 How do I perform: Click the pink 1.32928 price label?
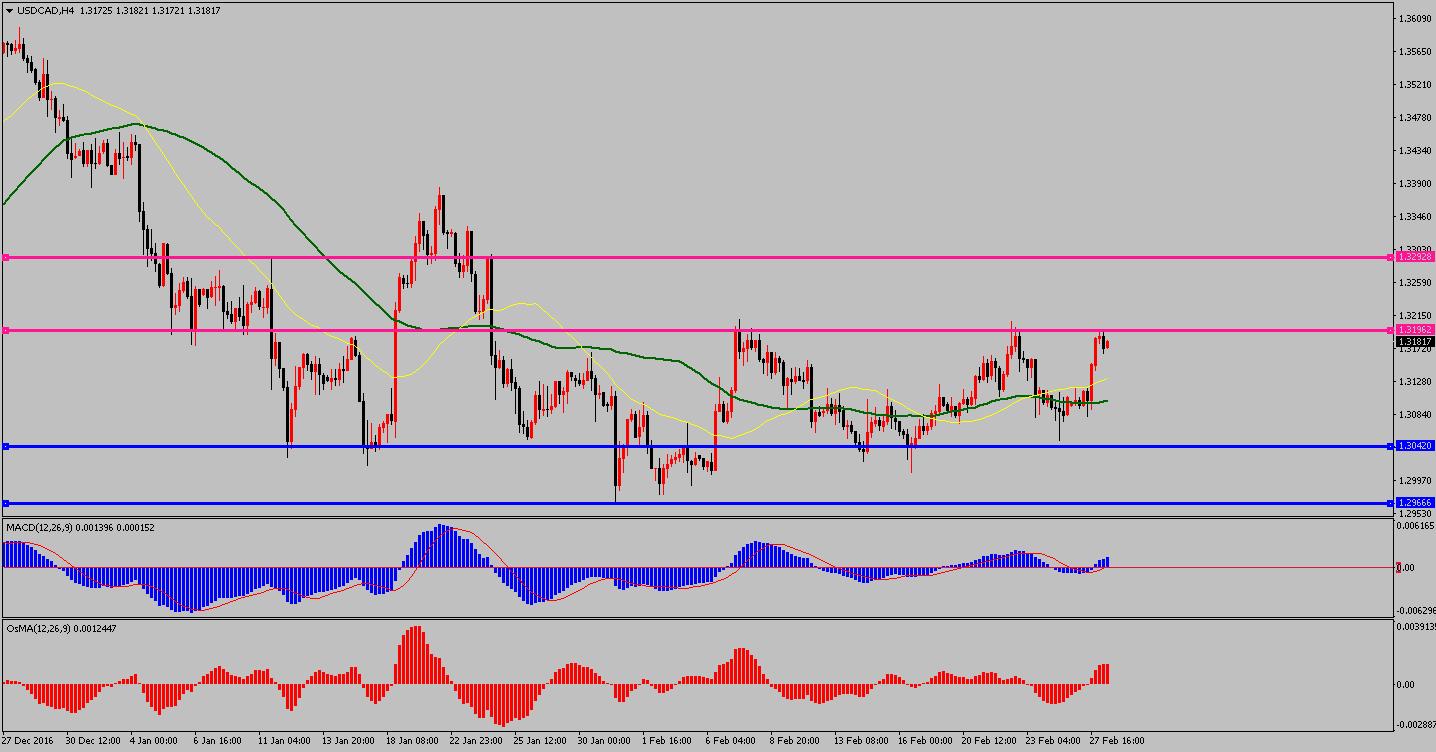coord(1414,258)
